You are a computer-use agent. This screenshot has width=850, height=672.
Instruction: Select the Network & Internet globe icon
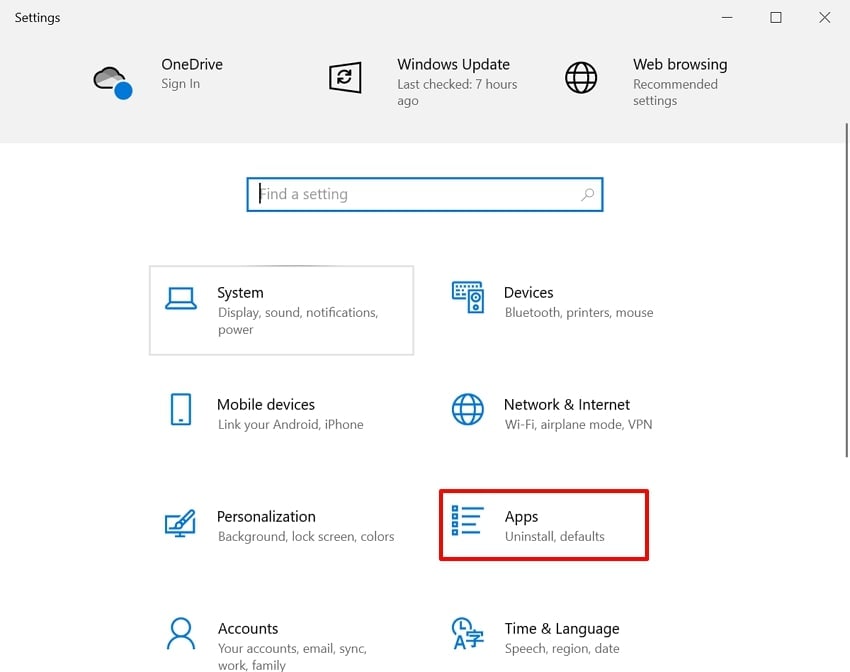[467, 411]
